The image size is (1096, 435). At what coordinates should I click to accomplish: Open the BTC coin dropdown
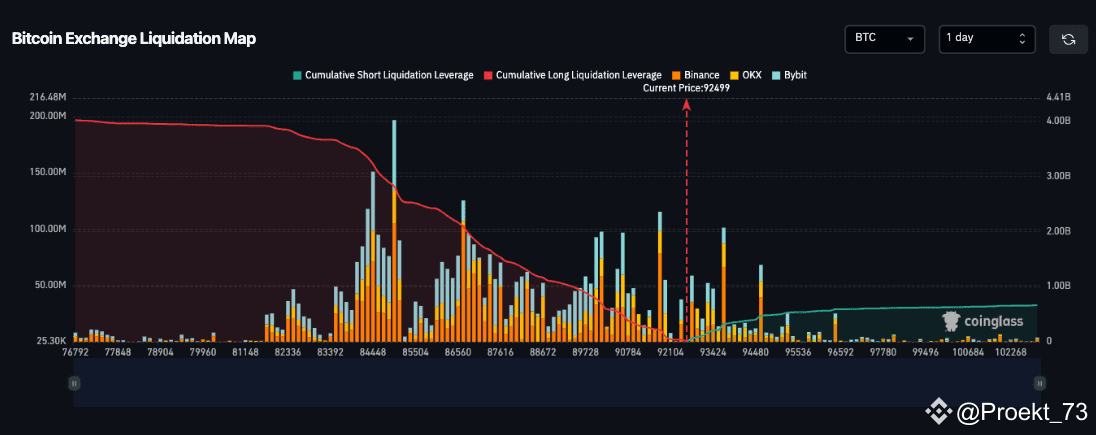(884, 39)
